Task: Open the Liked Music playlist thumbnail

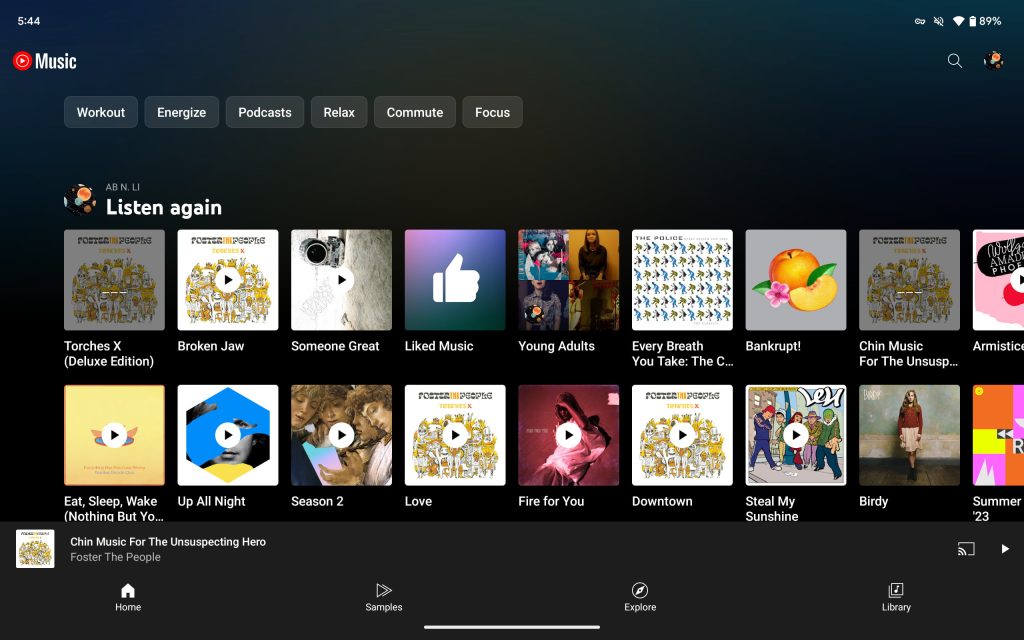Action: coord(455,280)
